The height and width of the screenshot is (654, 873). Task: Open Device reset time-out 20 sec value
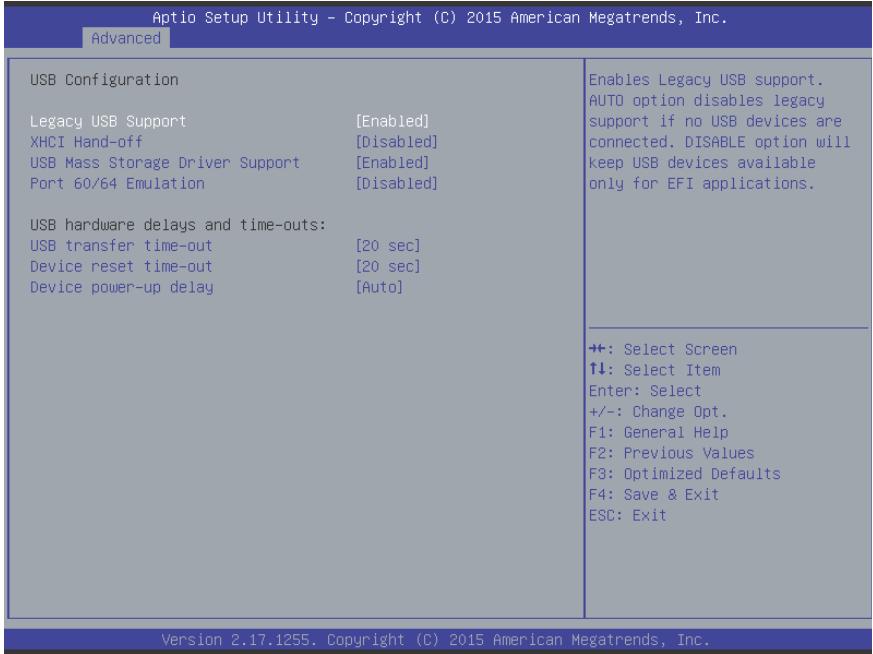pos(388,266)
